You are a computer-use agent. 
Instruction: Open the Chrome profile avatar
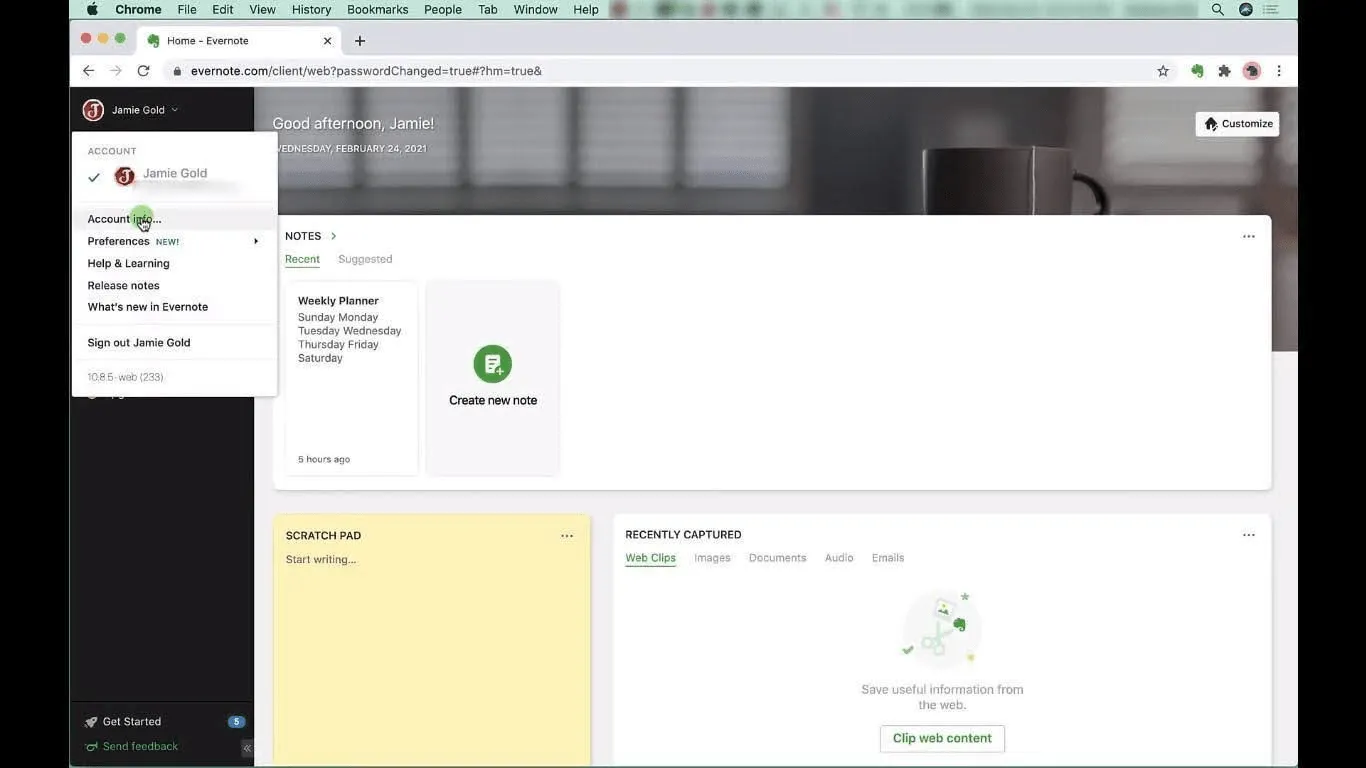coord(1251,71)
